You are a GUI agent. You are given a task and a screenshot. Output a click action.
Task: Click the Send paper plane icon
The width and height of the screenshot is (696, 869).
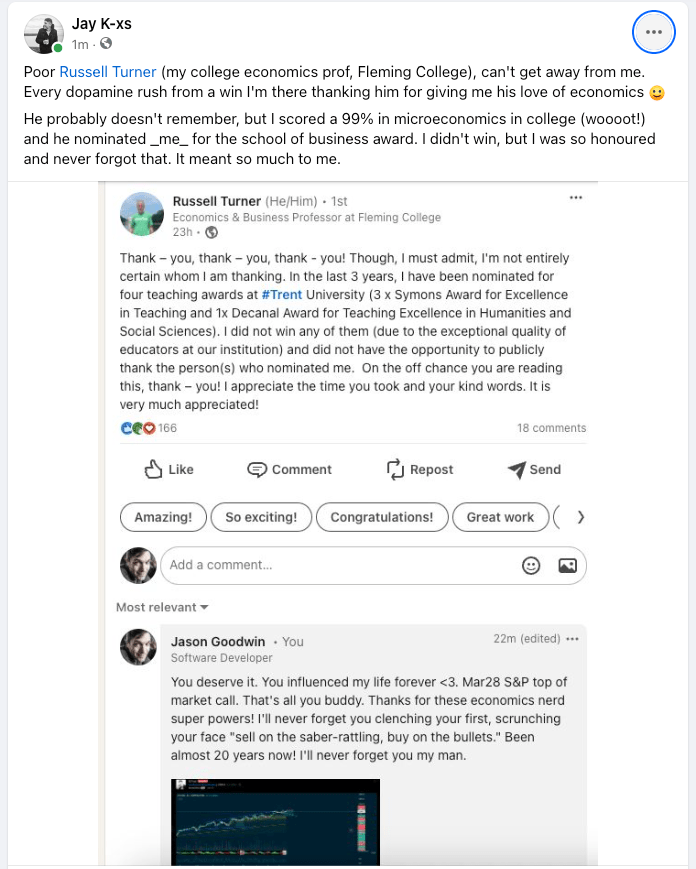pos(516,469)
